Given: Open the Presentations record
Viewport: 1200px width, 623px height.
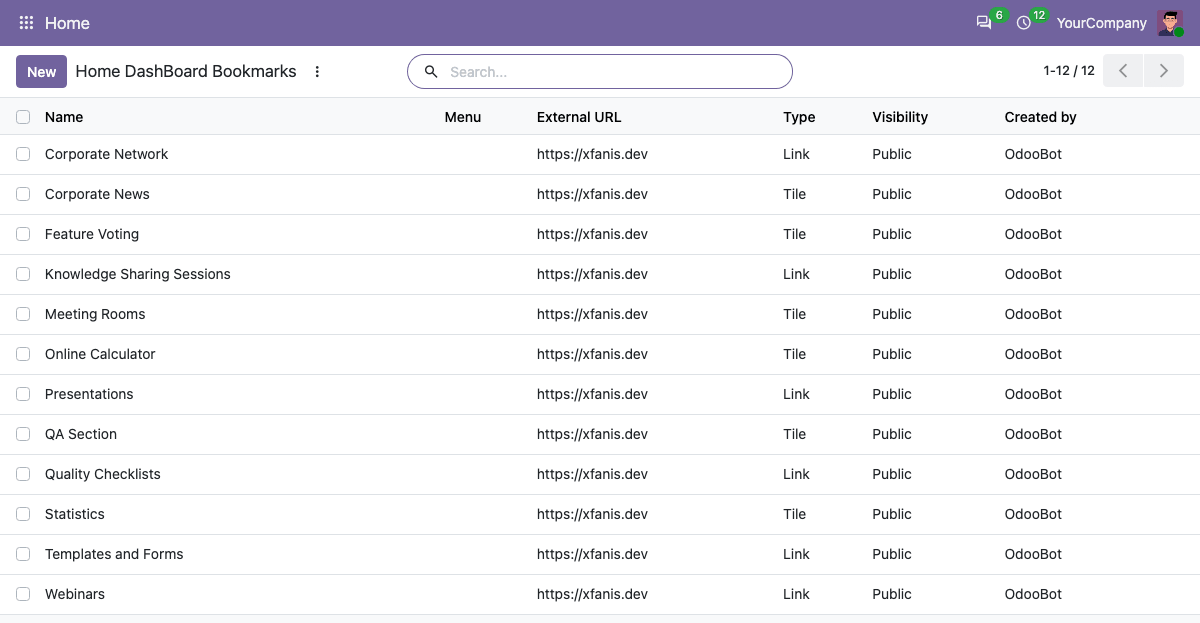Looking at the screenshot, I should click(x=89, y=394).
